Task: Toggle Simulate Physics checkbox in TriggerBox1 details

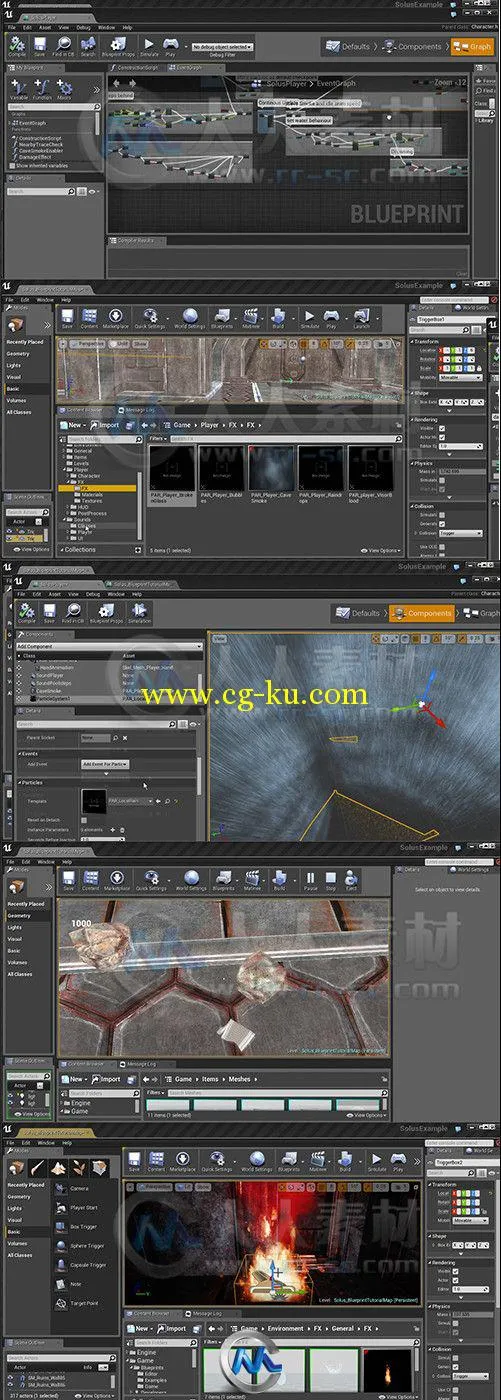Action: tap(444, 478)
